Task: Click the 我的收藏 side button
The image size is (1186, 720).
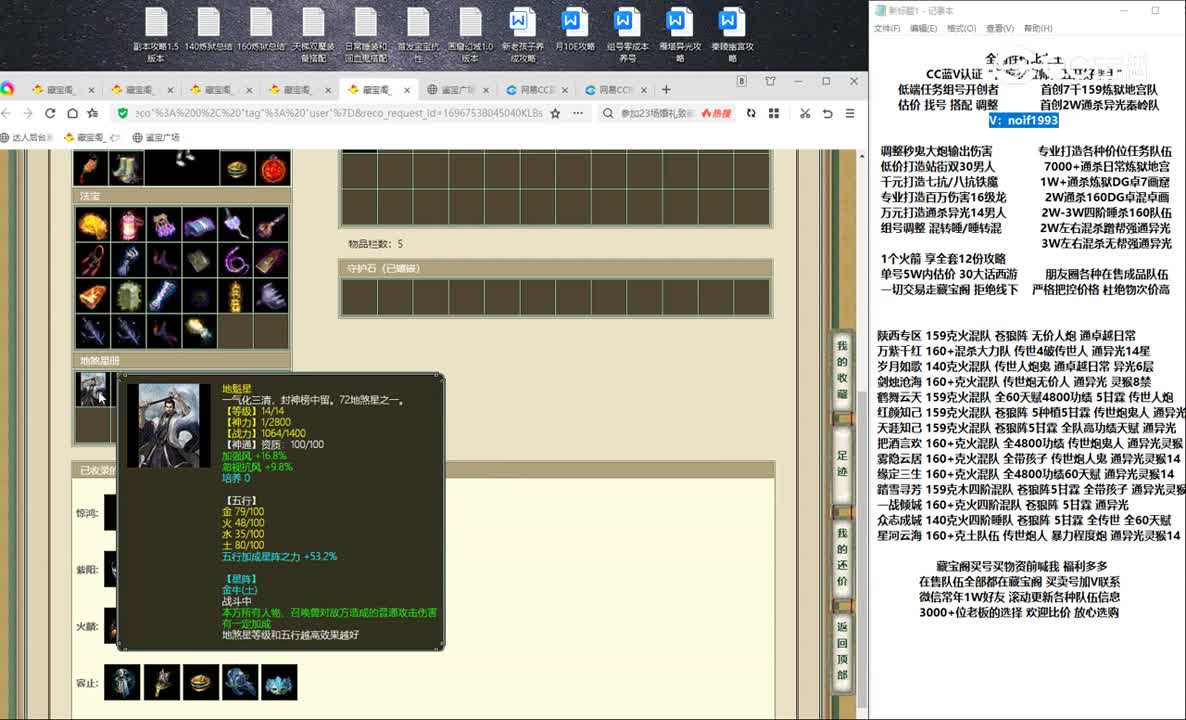Action: coord(842,370)
